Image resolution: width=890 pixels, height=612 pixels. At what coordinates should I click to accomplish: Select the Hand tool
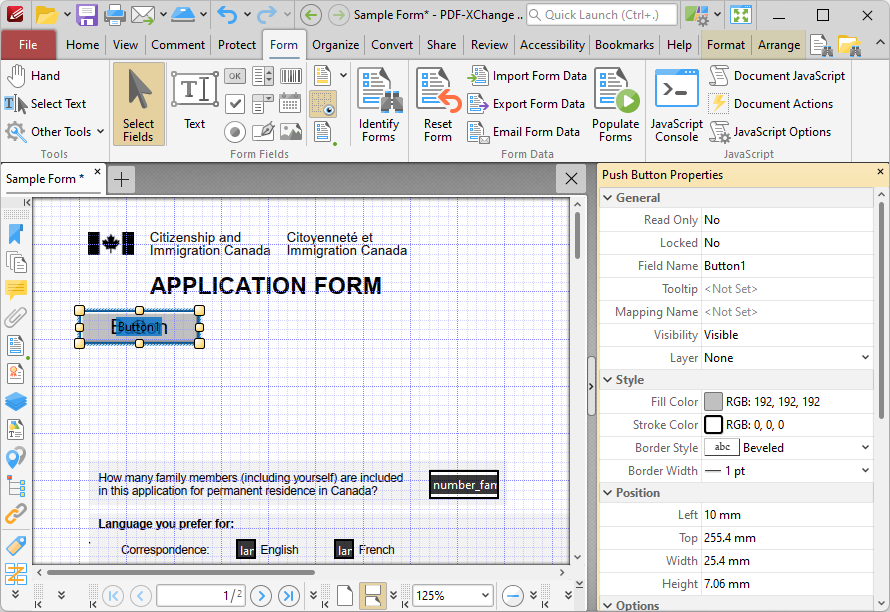click(x=33, y=76)
